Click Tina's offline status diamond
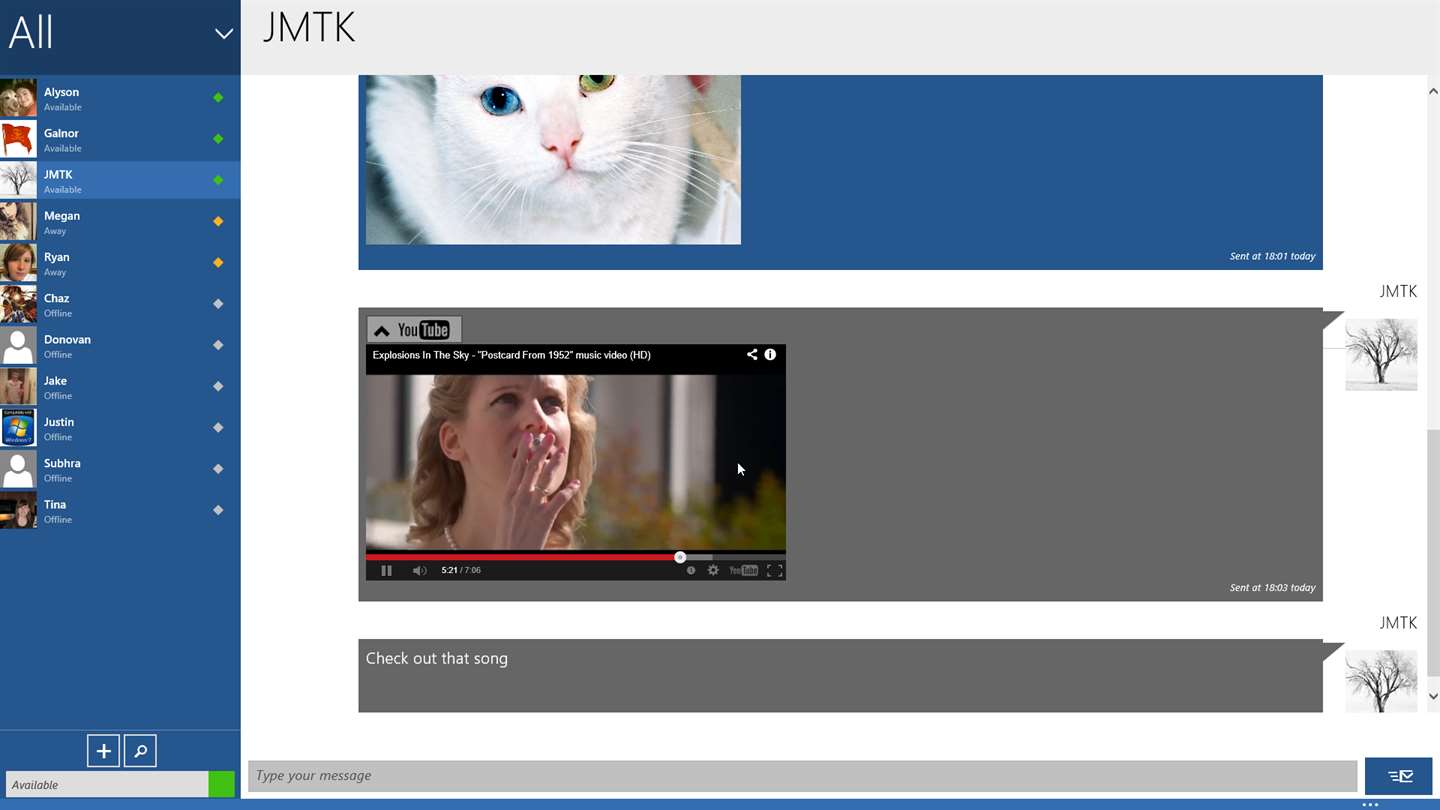This screenshot has height=810, width=1440. point(218,510)
